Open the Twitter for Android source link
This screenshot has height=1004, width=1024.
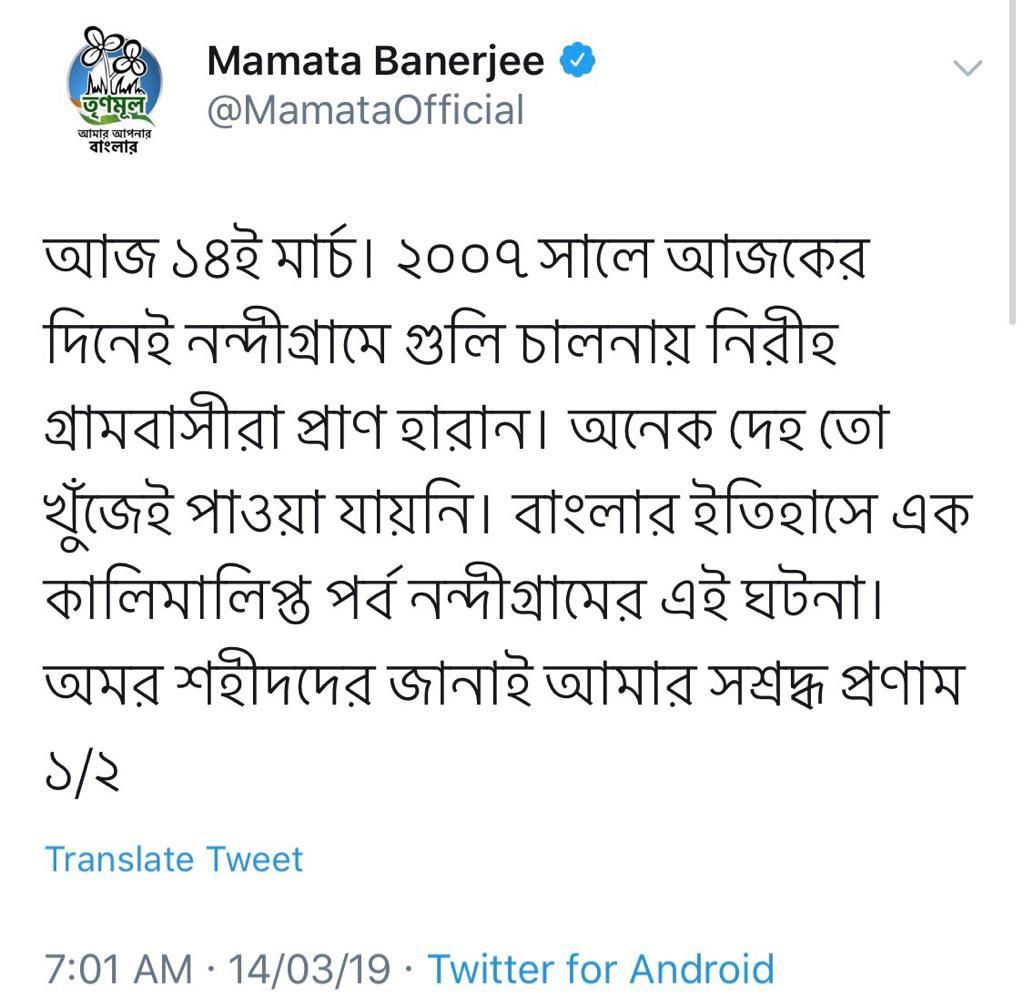601,968
